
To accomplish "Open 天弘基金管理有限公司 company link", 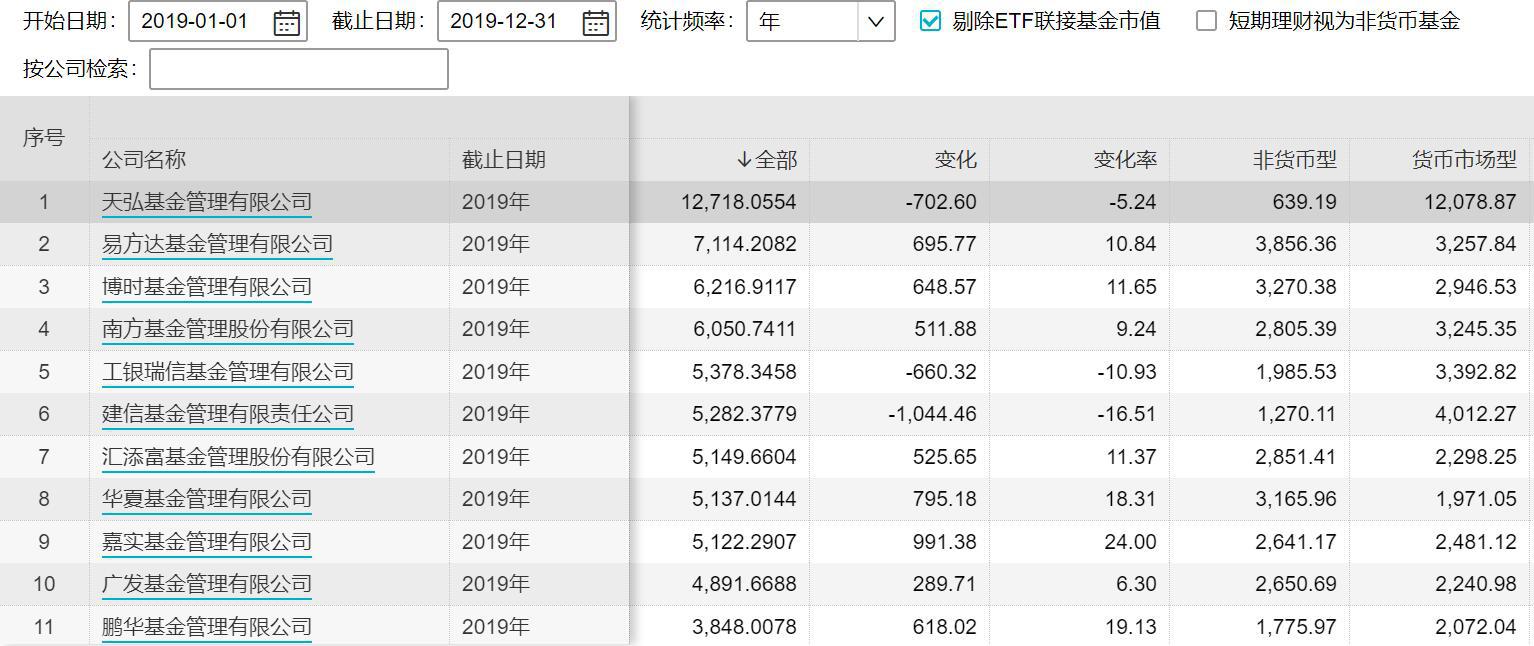I will coord(208,201).
